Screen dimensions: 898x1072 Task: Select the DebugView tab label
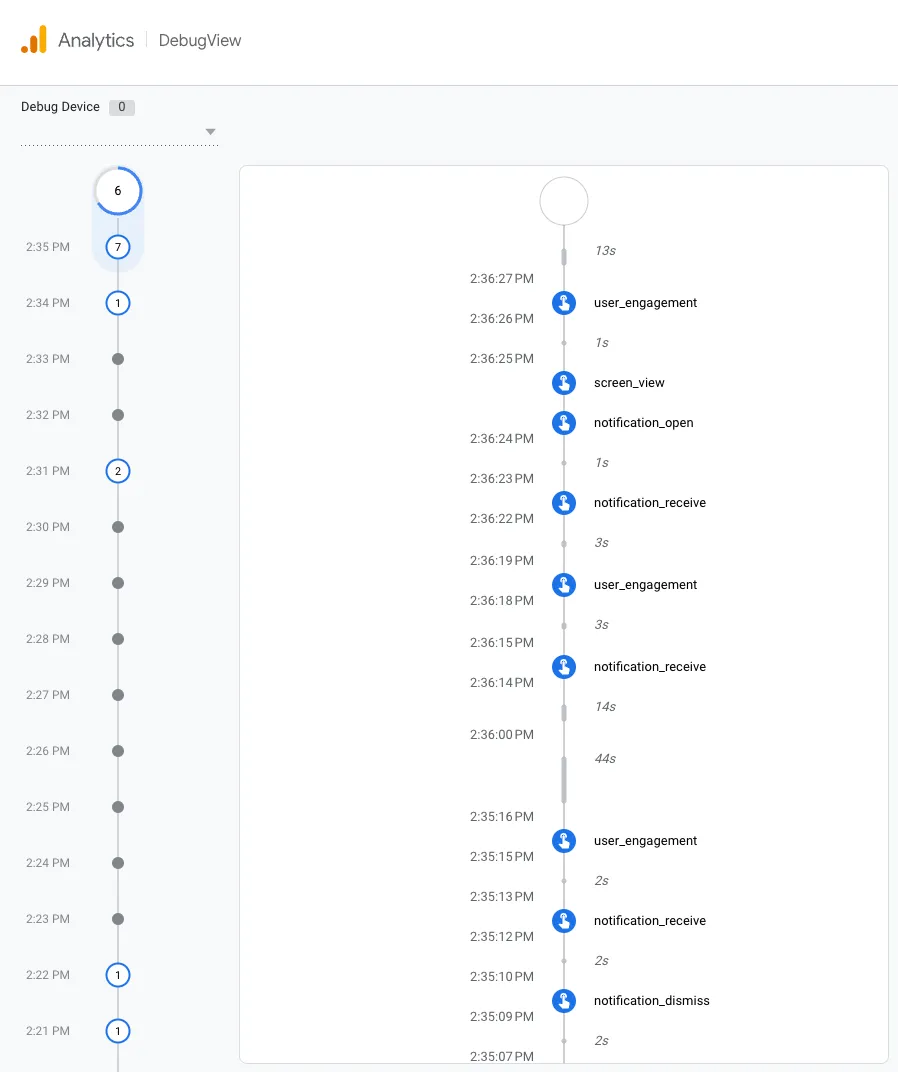click(x=199, y=40)
